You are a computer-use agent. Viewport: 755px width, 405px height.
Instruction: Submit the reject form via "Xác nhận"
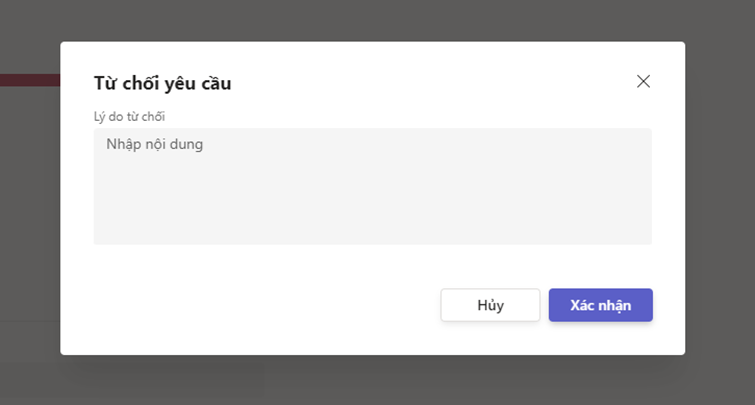[x=600, y=305]
